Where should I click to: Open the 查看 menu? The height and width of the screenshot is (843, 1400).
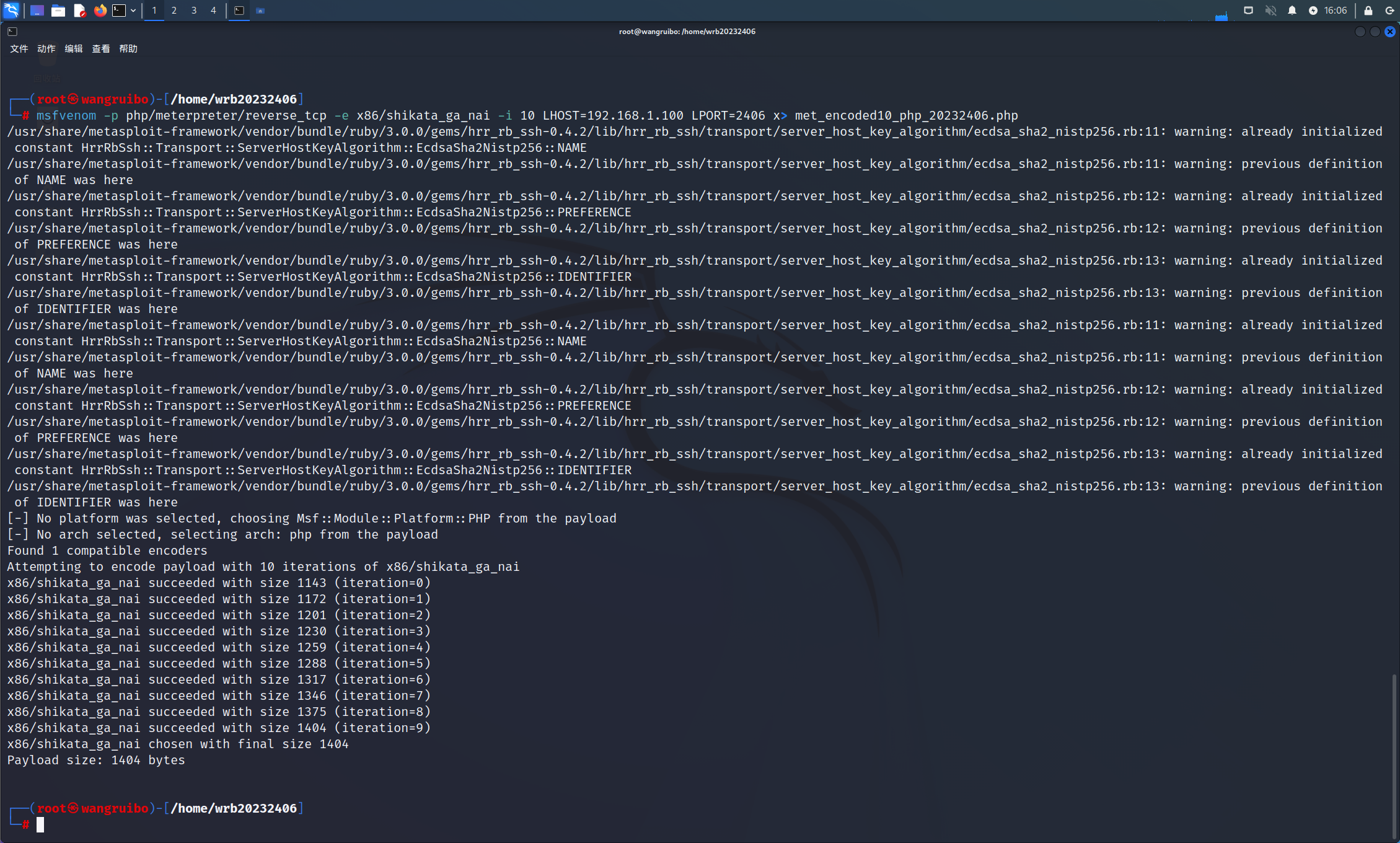tap(100, 48)
